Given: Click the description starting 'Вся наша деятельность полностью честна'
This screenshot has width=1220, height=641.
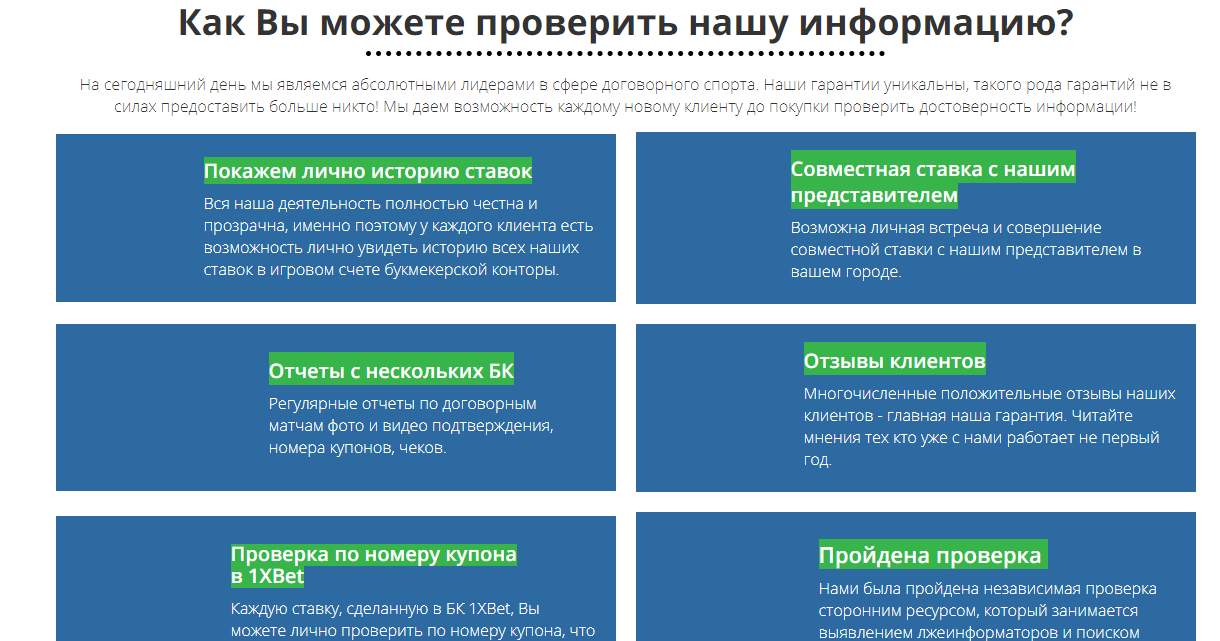Looking at the screenshot, I should (400, 237).
